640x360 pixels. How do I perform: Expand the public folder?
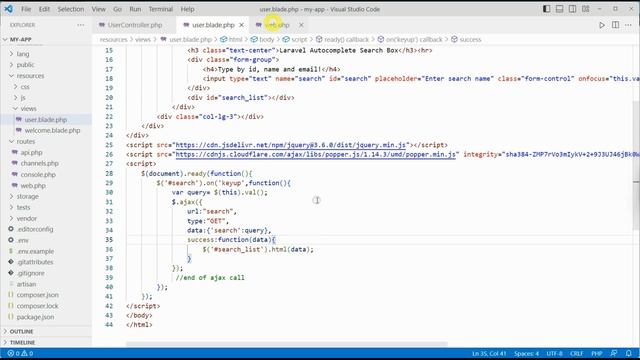click(46, 64)
